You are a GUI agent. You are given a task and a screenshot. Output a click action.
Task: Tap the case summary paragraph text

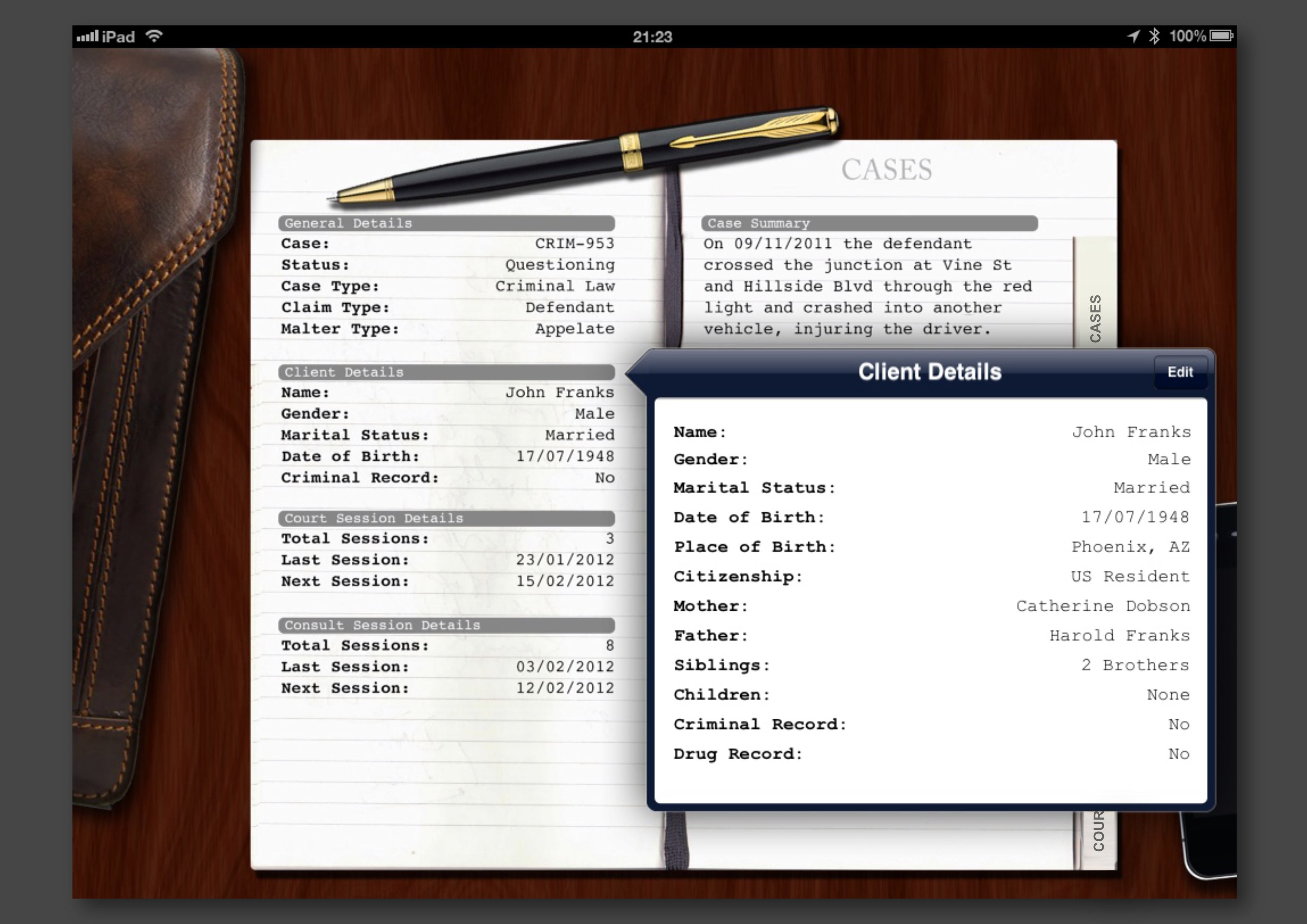(x=867, y=287)
